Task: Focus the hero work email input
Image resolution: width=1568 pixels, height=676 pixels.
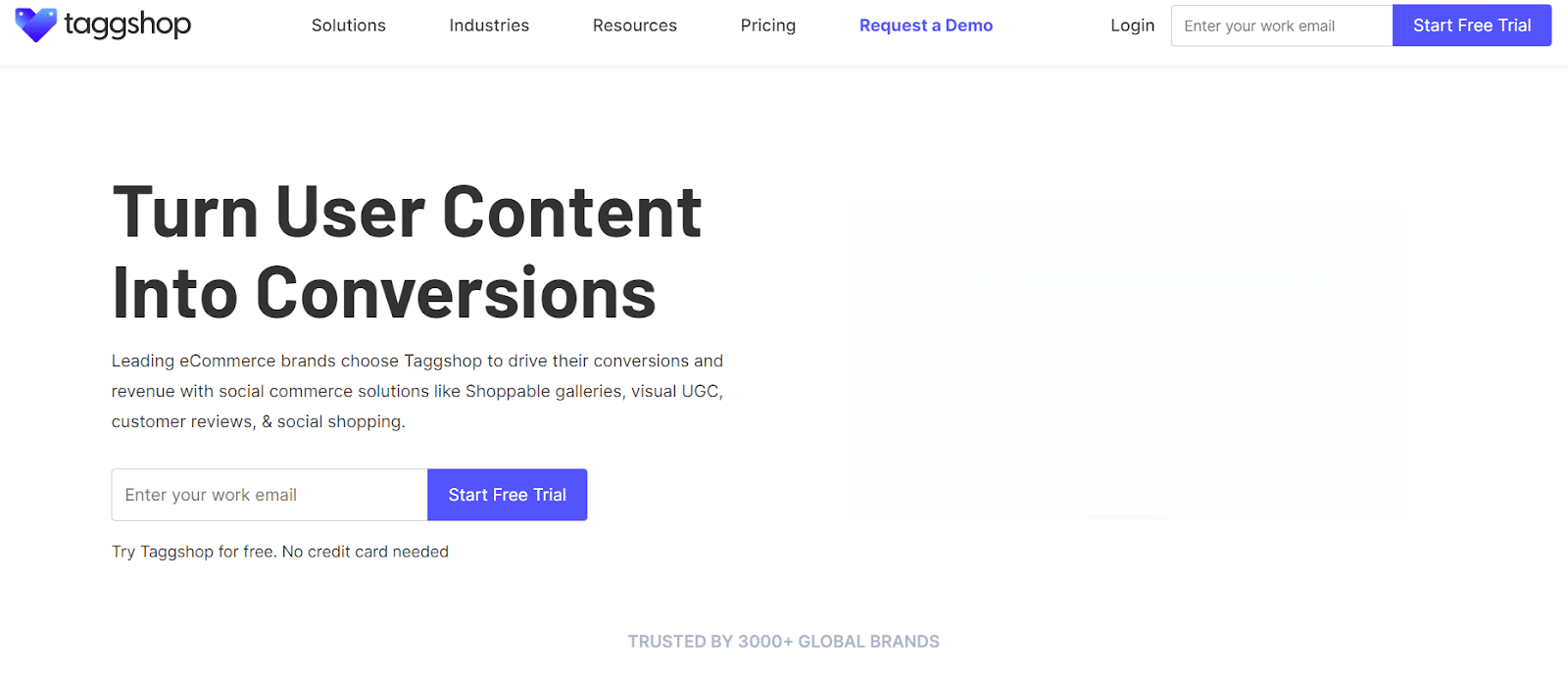Action: [269, 495]
